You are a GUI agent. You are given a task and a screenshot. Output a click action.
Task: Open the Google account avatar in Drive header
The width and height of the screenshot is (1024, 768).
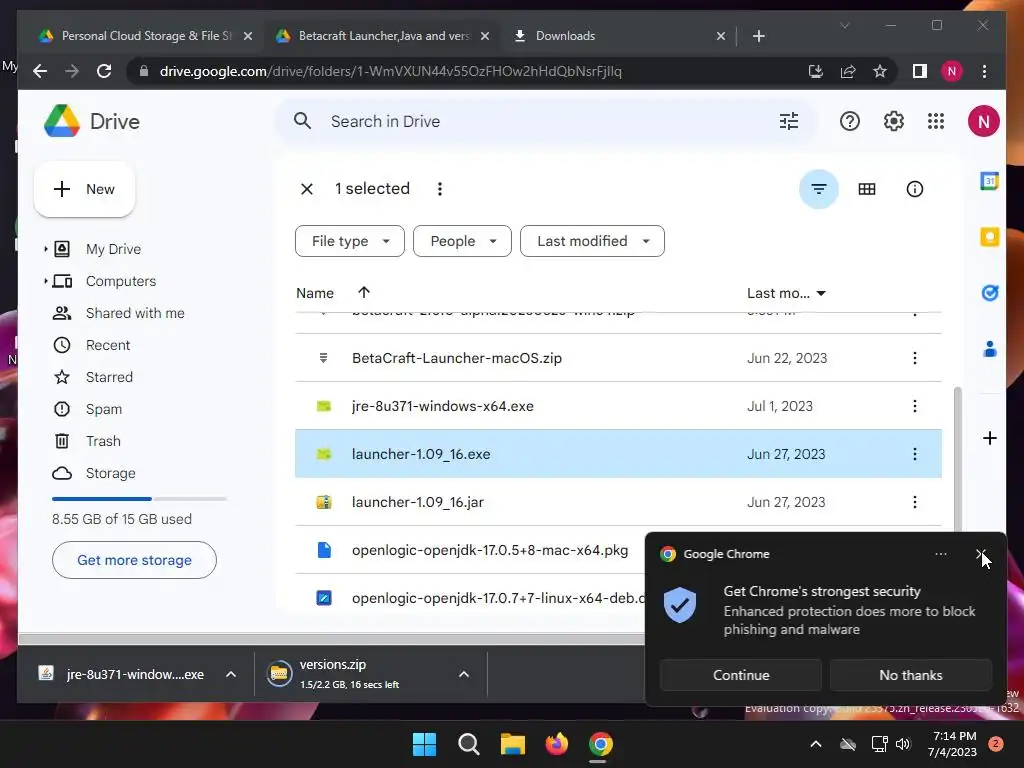coord(983,121)
